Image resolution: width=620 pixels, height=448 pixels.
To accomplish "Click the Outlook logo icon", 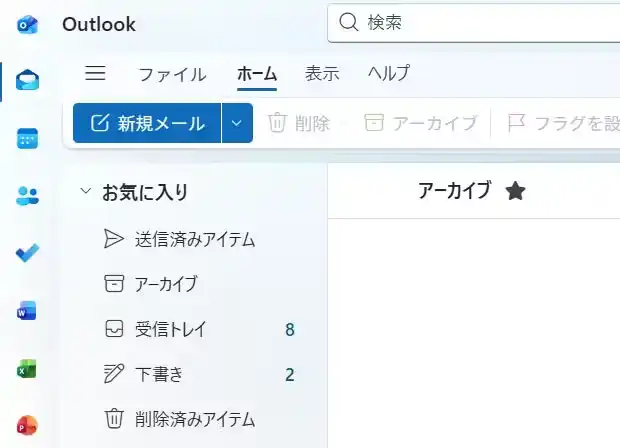I will point(27,25).
